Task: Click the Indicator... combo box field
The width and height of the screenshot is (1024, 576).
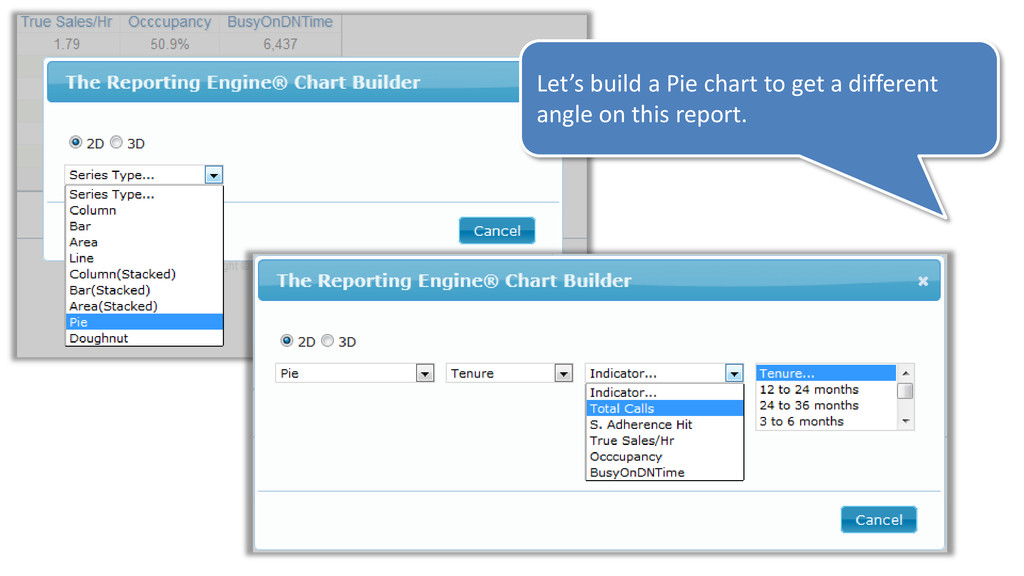Action: (664, 374)
